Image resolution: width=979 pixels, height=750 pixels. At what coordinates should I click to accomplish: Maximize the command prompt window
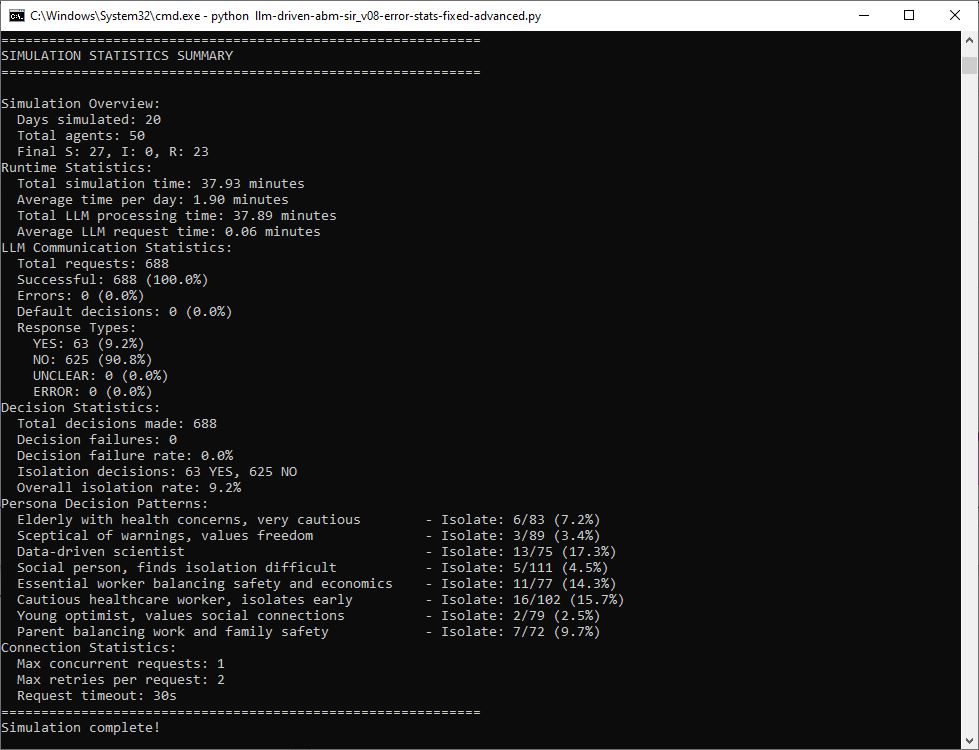[909, 15]
